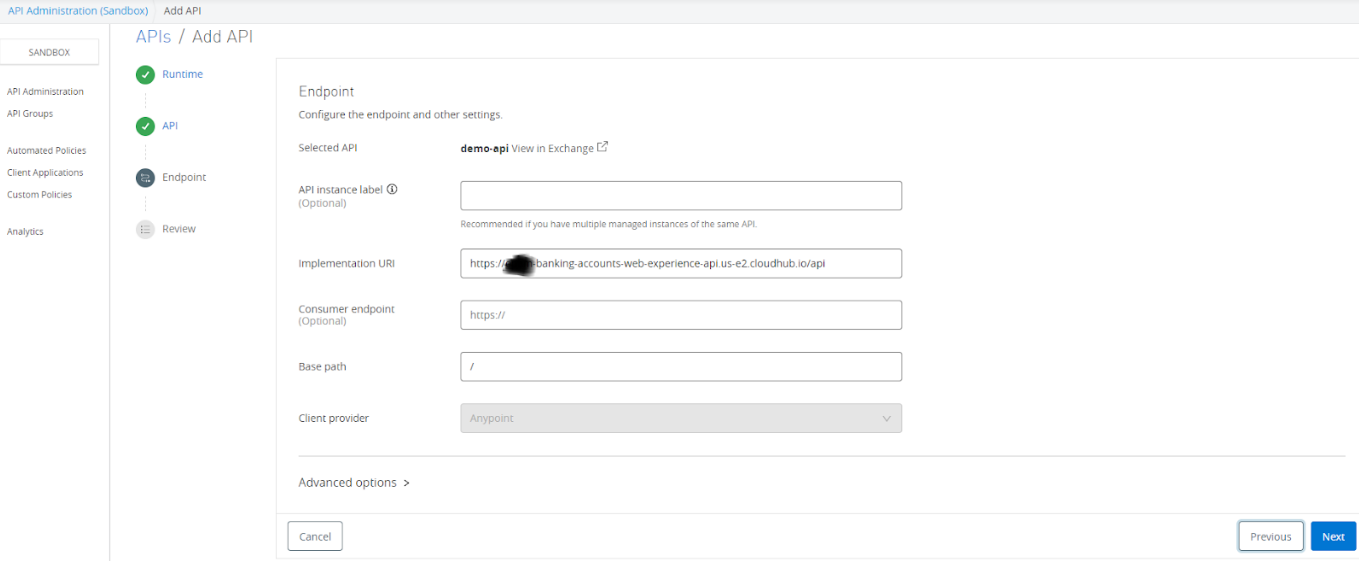This screenshot has width=1359, height=561.
Task: Switch the SANDBOX environment selector
Action: [x=49, y=52]
